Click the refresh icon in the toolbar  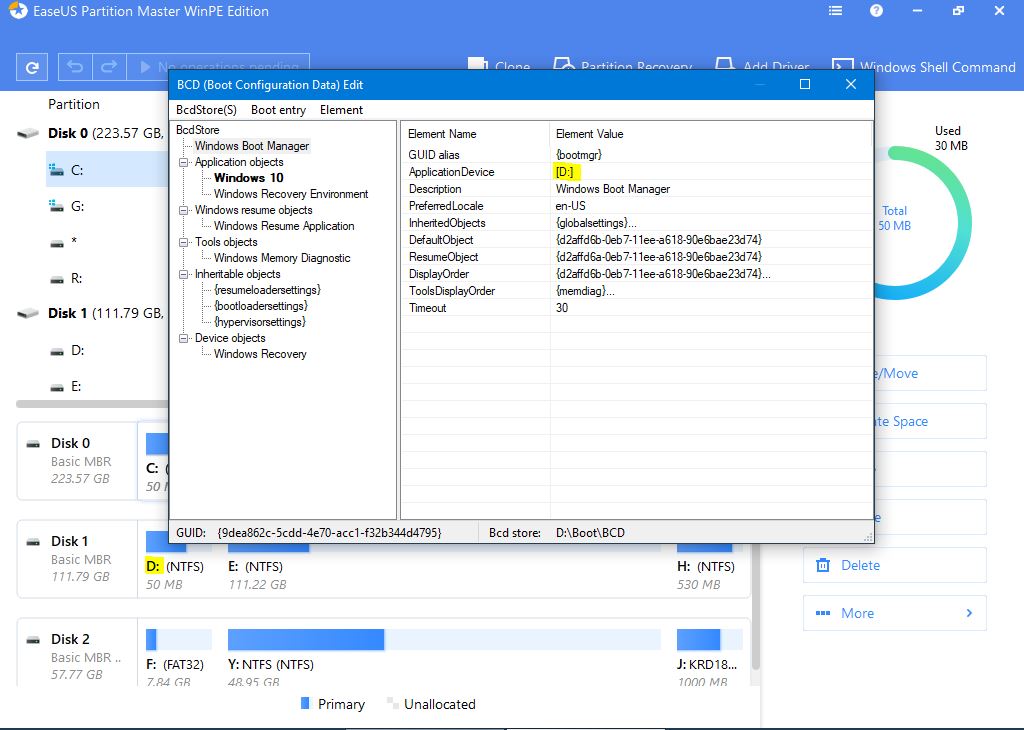[x=32, y=68]
